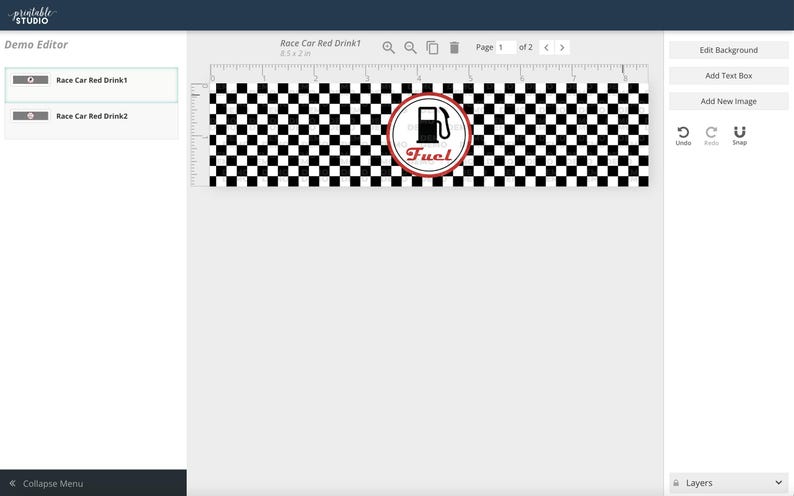Click the Race Car Red Drink1 title
The height and width of the screenshot is (496, 794).
320,44
